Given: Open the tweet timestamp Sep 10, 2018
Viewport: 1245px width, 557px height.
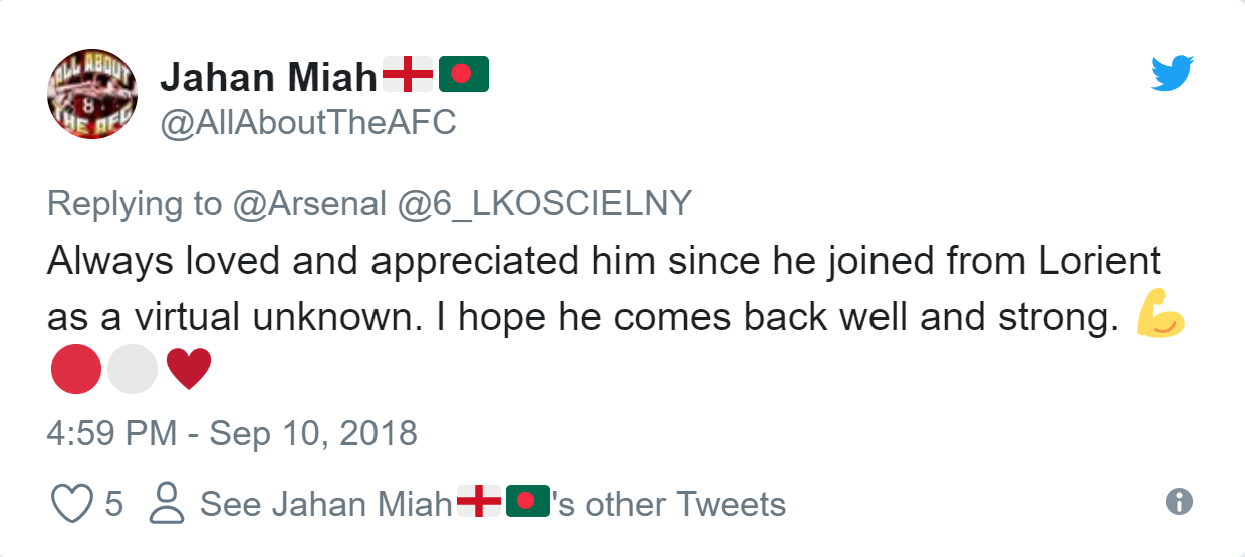Looking at the screenshot, I should [232, 433].
